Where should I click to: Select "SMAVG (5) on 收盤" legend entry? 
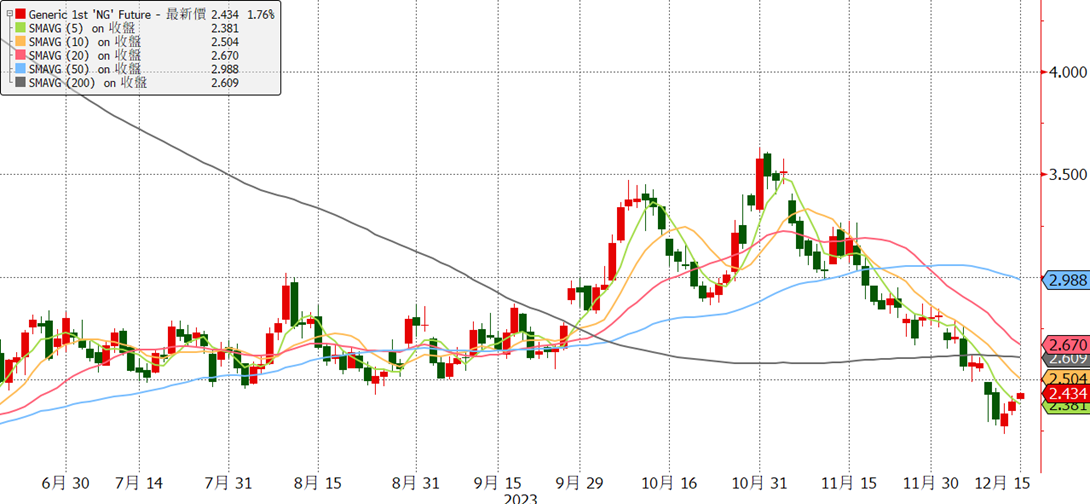pyautogui.click(x=81, y=27)
